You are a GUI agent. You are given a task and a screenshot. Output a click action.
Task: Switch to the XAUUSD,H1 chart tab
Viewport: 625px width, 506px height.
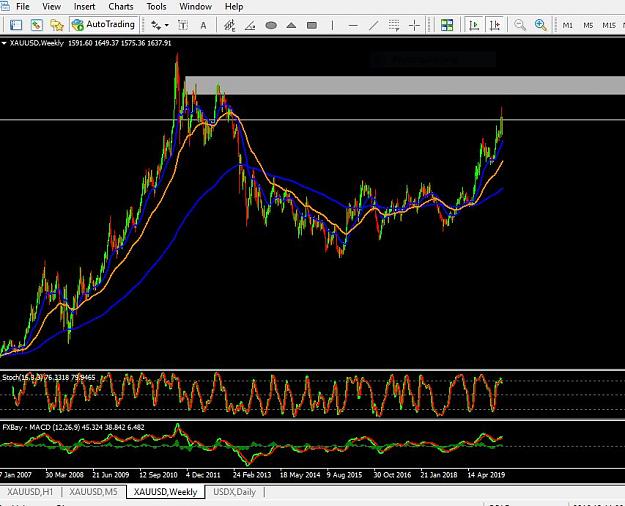pyautogui.click(x=30, y=492)
